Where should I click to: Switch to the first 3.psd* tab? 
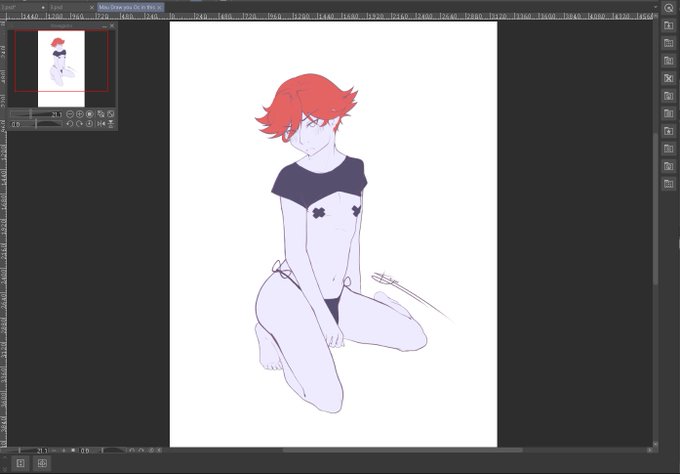tap(23, 7)
